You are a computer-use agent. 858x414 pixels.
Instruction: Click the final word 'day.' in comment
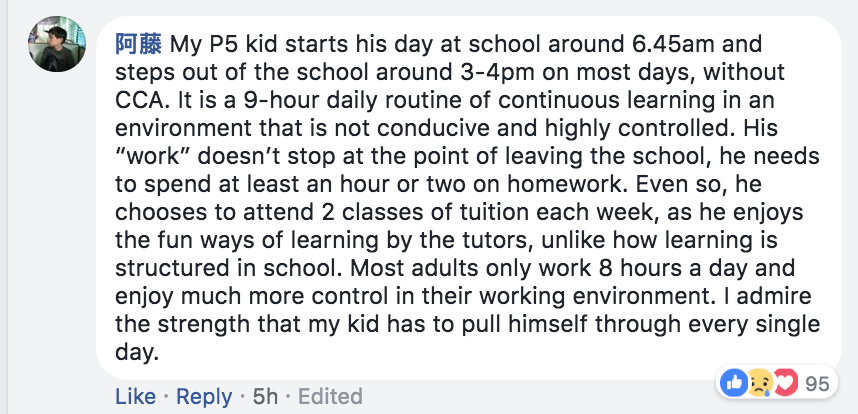pos(137,353)
